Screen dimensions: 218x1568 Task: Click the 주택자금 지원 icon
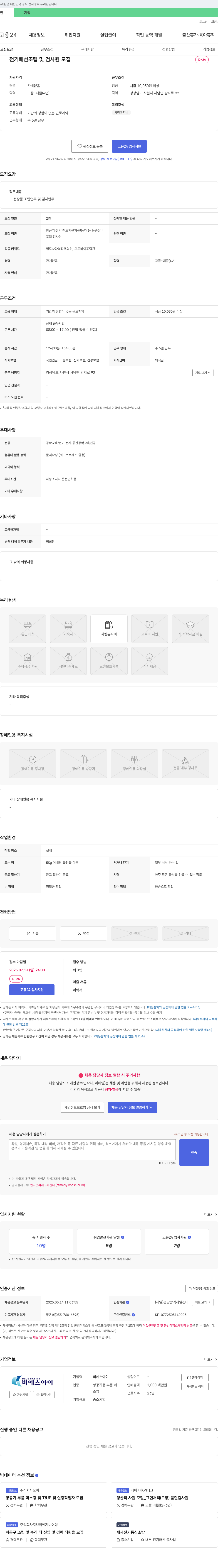pos(27,661)
